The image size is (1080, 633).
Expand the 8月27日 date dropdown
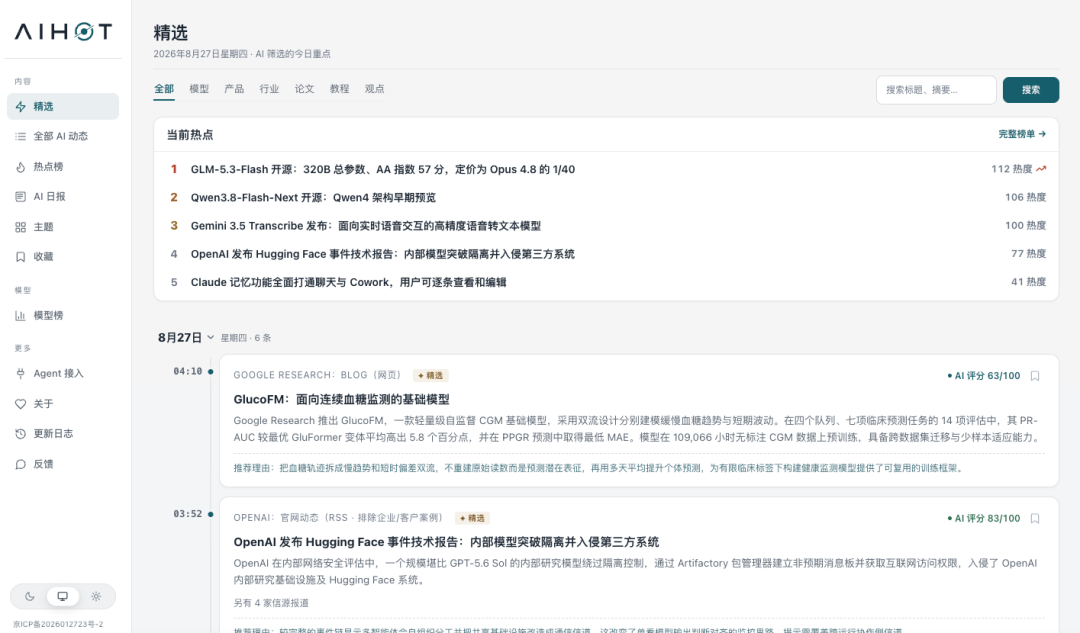click(211, 338)
